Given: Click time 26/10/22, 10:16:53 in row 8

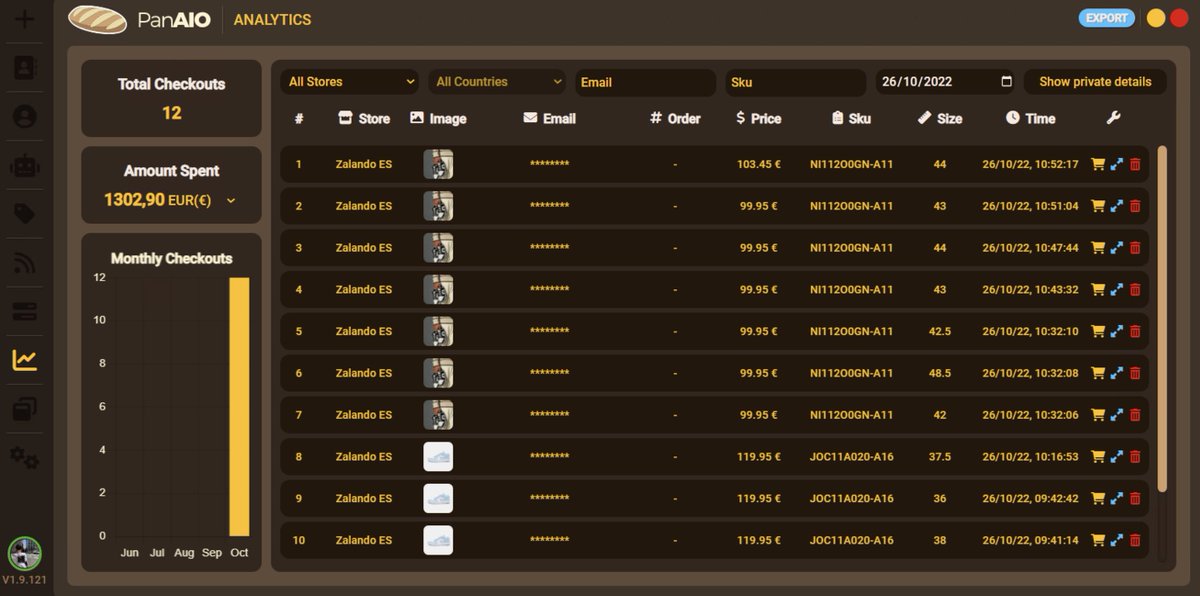Looking at the screenshot, I should coord(1031,457).
